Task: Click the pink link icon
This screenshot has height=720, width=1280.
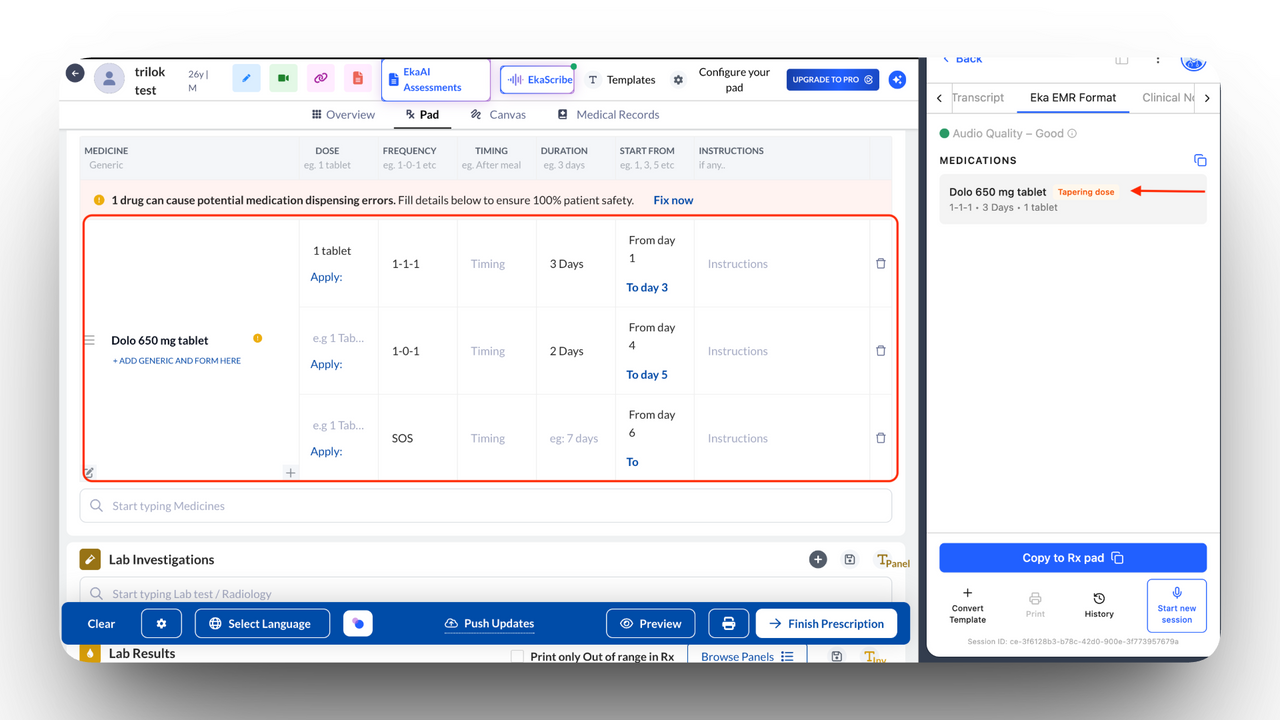Action: coord(320,78)
